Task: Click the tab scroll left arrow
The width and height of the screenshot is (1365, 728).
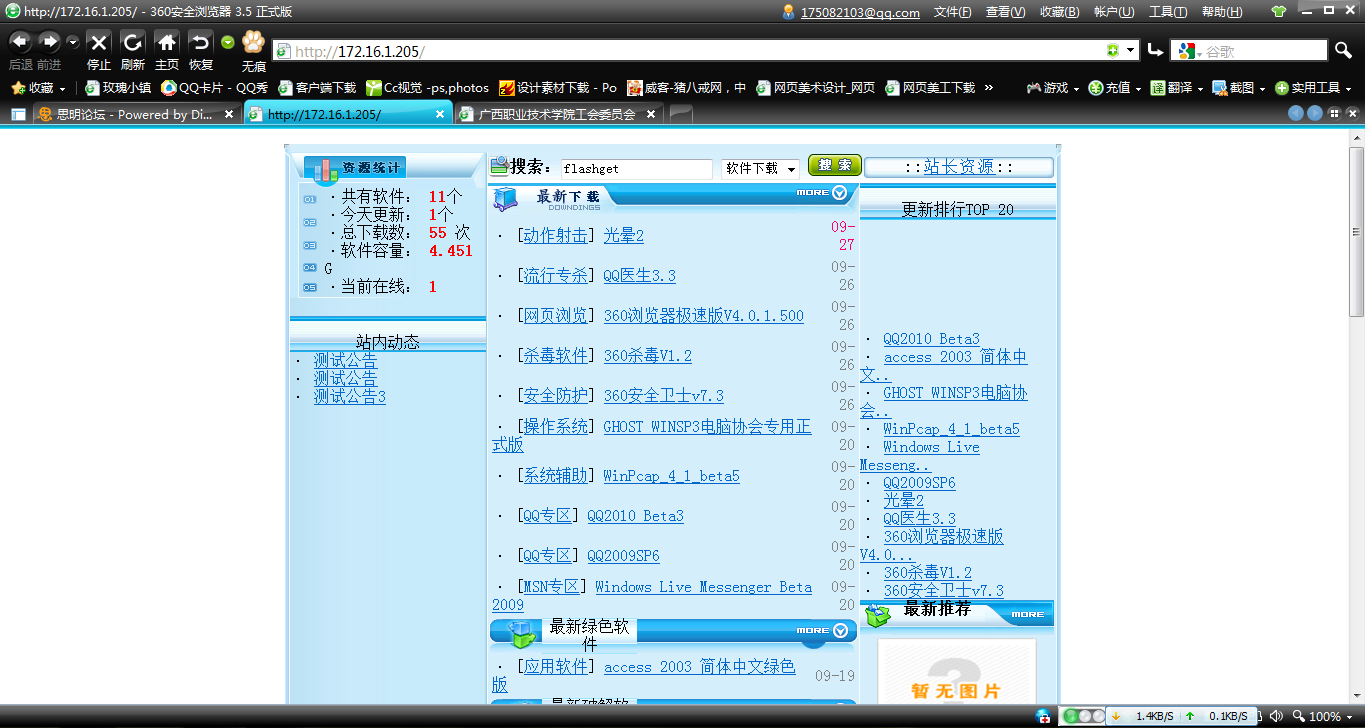Action: tap(1296, 114)
